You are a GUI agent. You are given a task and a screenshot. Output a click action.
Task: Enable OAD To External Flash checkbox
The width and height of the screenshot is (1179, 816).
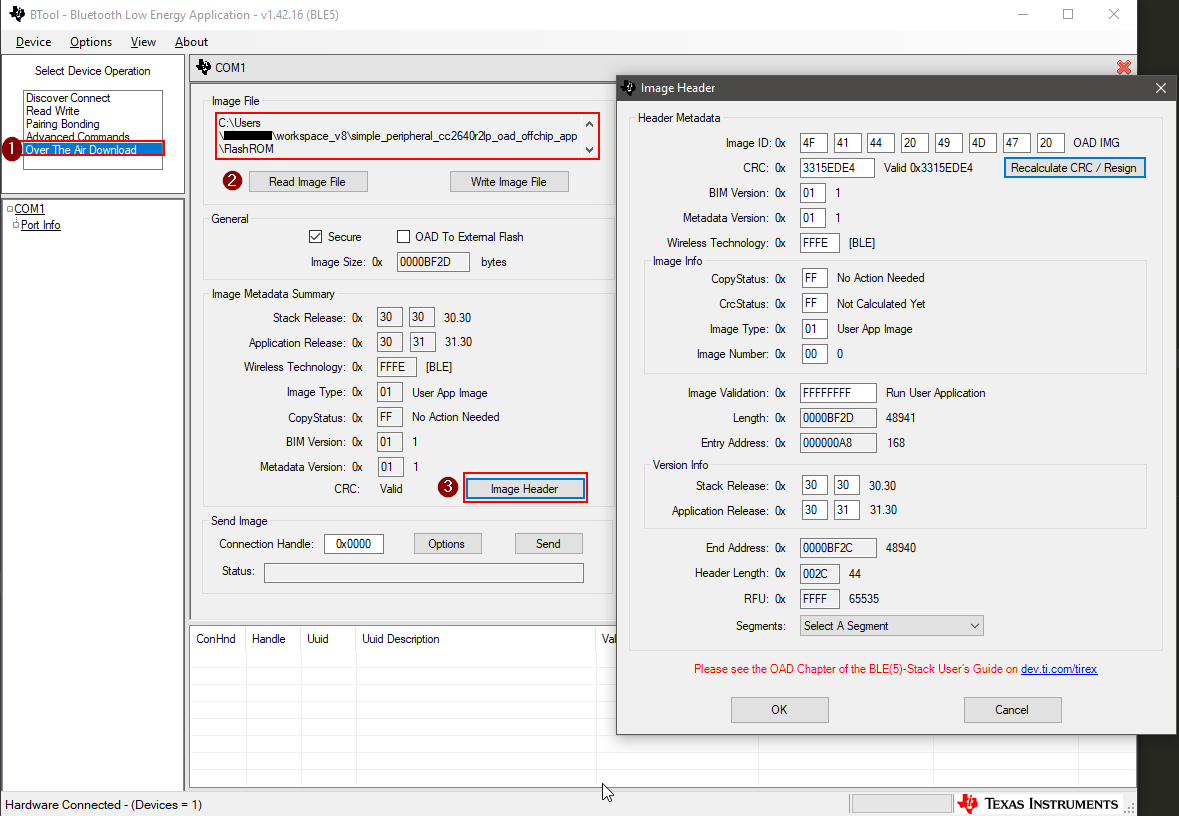point(404,237)
